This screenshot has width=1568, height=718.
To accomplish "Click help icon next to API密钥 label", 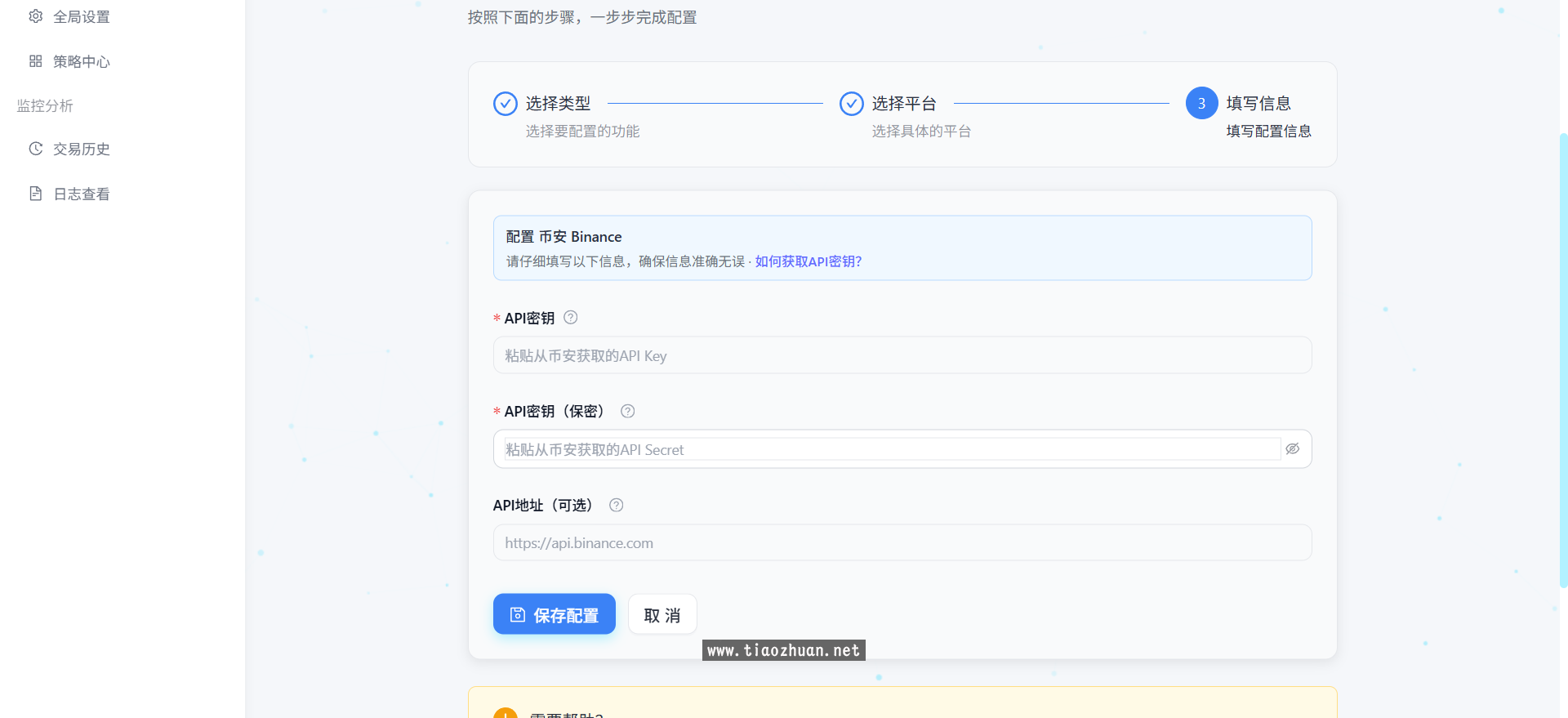I will tap(571, 318).
